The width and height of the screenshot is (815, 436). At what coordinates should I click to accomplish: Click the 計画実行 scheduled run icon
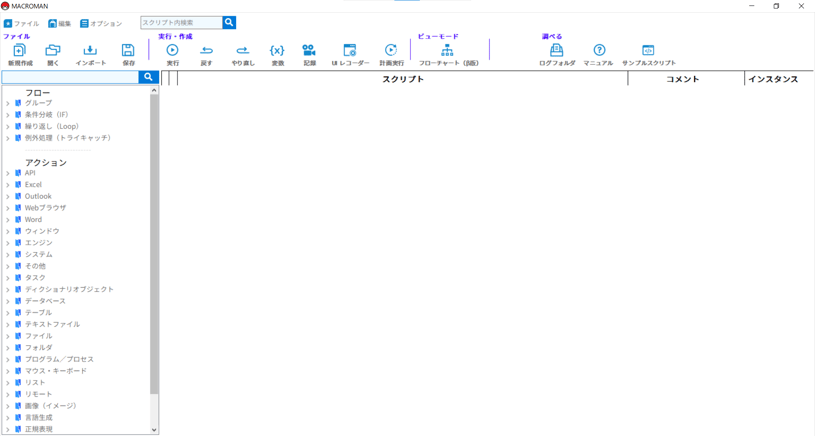[391, 50]
